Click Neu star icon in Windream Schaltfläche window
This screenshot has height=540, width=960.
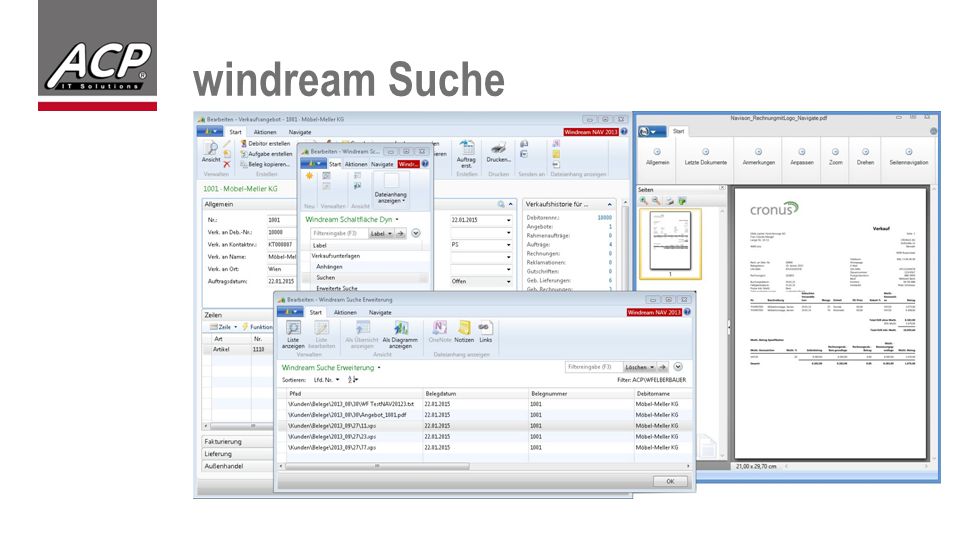tap(310, 176)
